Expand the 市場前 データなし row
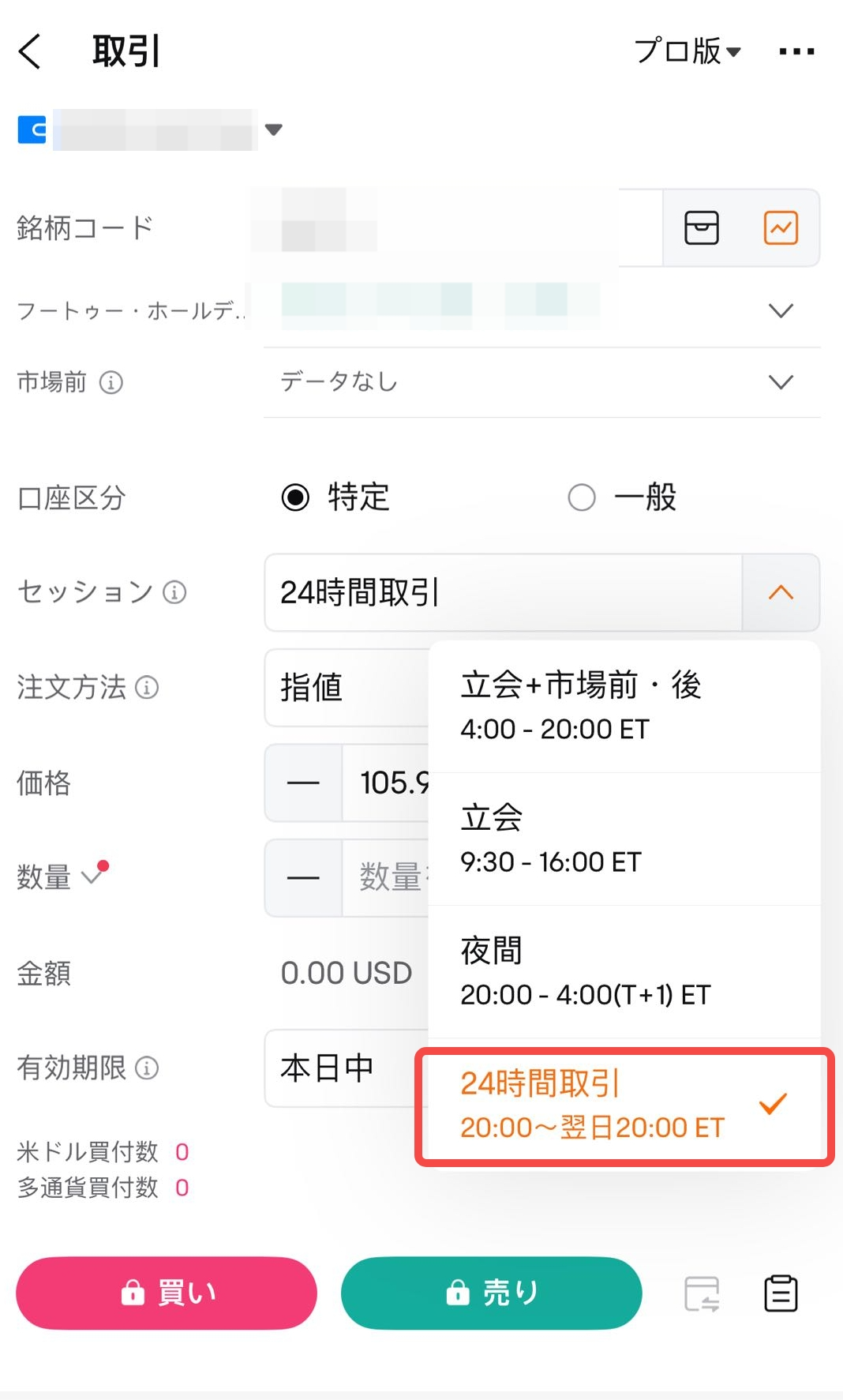The width and height of the screenshot is (843, 1400). [x=781, y=383]
